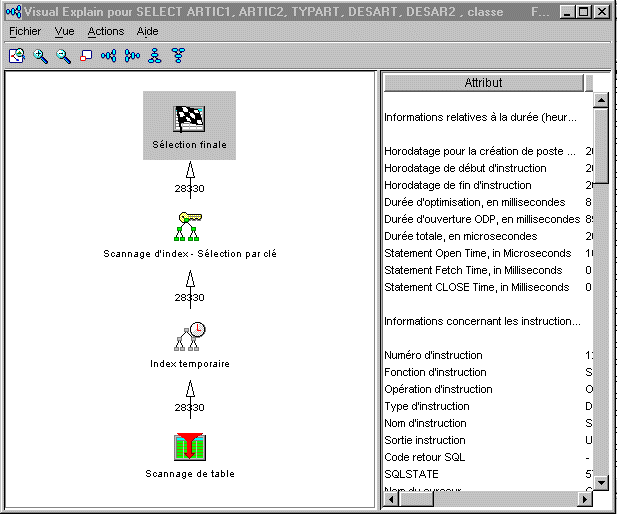Select the bottom-to-top graph orientation icon
Image resolution: width=617 pixels, height=514 pixels.
click(x=155, y=55)
